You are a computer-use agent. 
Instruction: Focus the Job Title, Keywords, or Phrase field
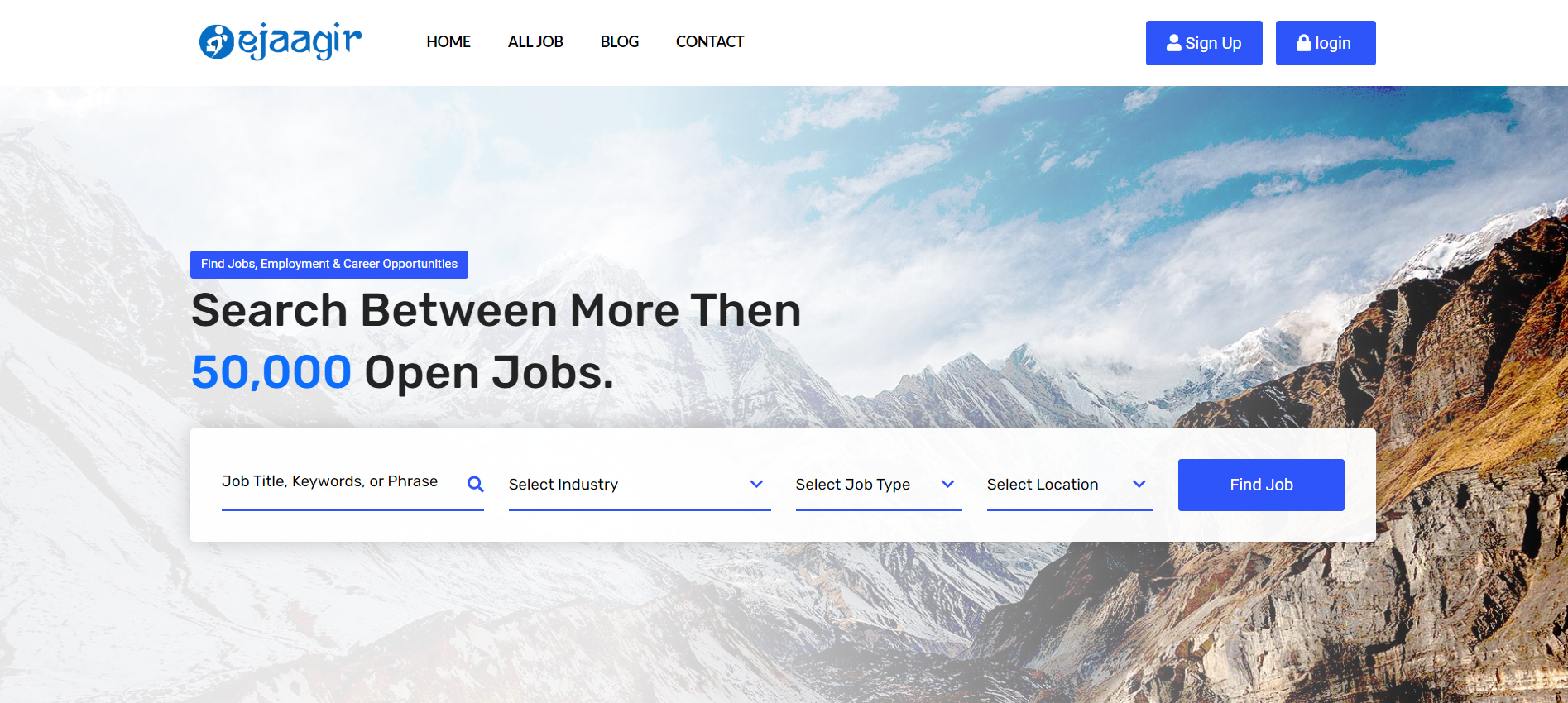click(352, 484)
